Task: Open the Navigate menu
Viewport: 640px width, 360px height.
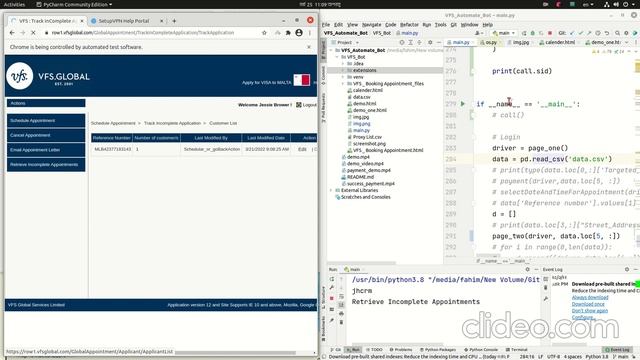Action: [x=371, y=24]
